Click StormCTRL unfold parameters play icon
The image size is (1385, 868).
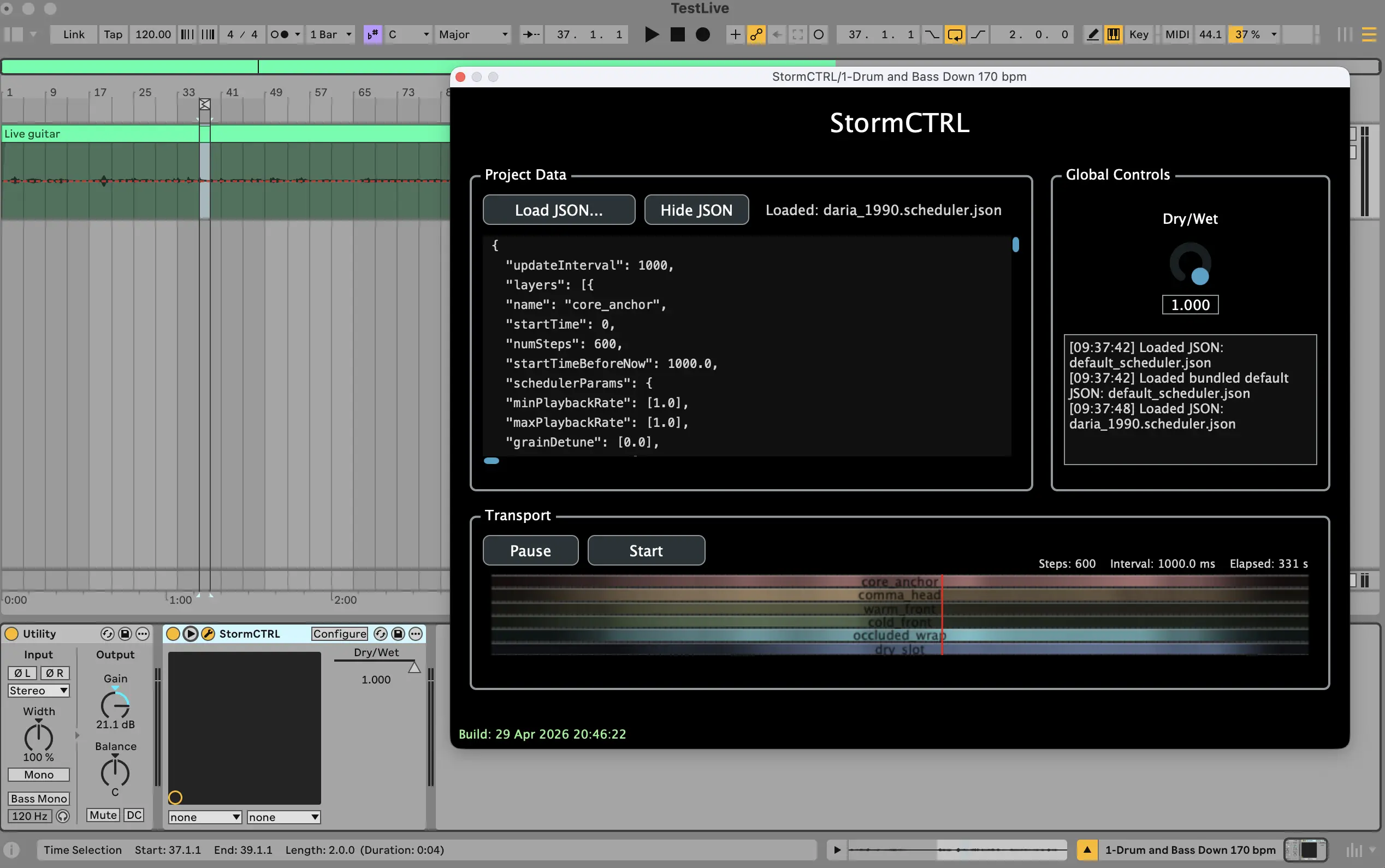(x=191, y=634)
